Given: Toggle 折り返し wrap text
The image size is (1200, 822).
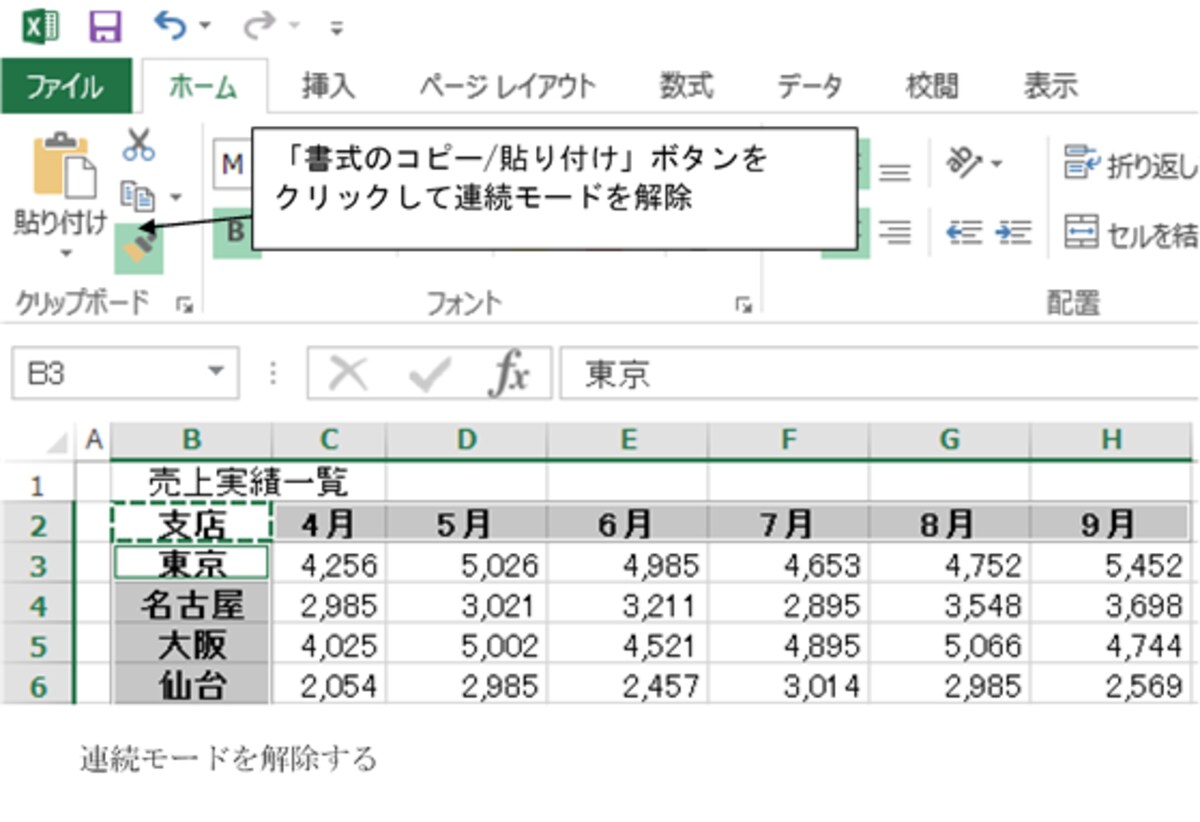Looking at the screenshot, I should click(1131, 165).
